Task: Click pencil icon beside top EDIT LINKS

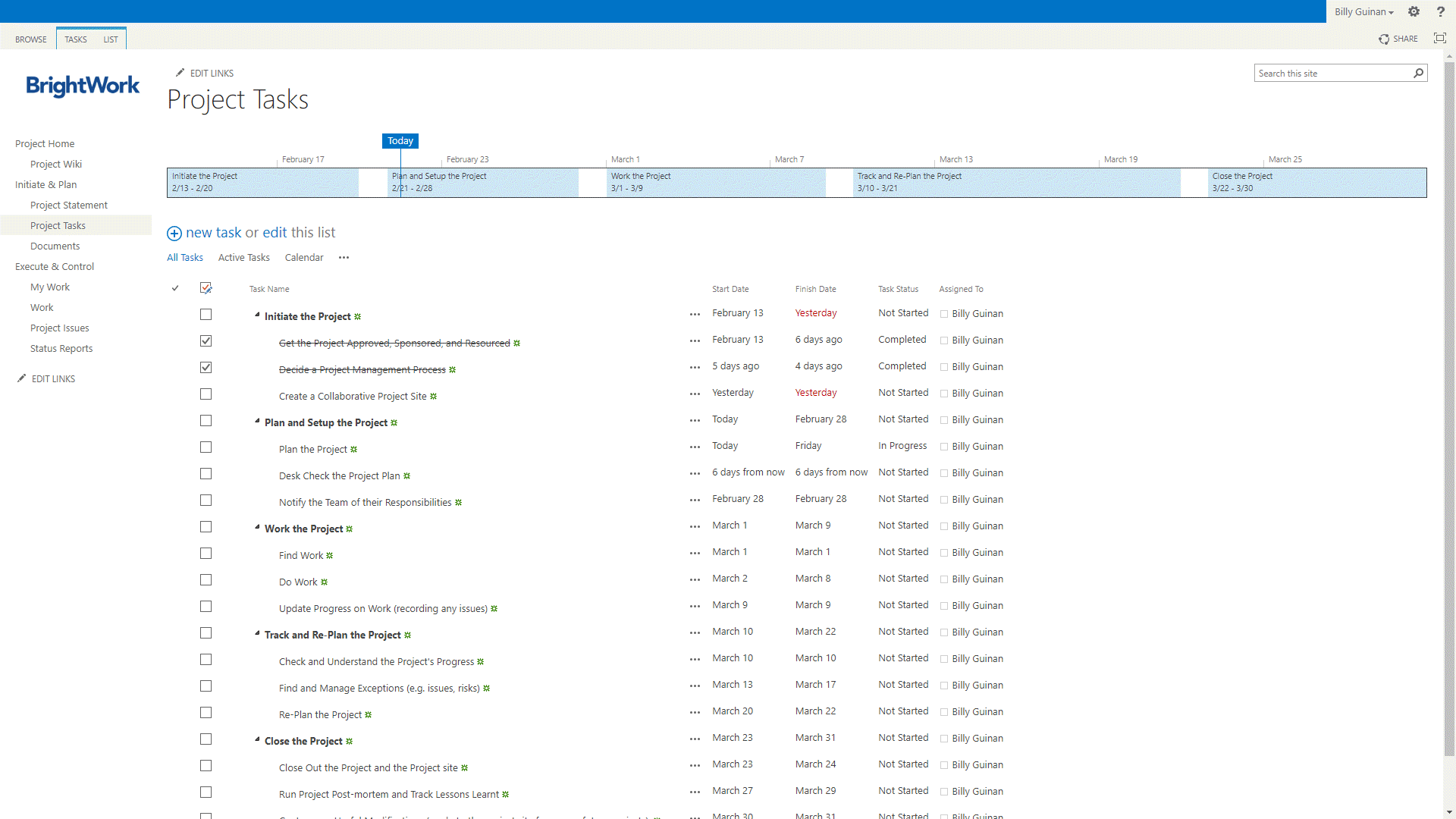Action: pos(180,73)
